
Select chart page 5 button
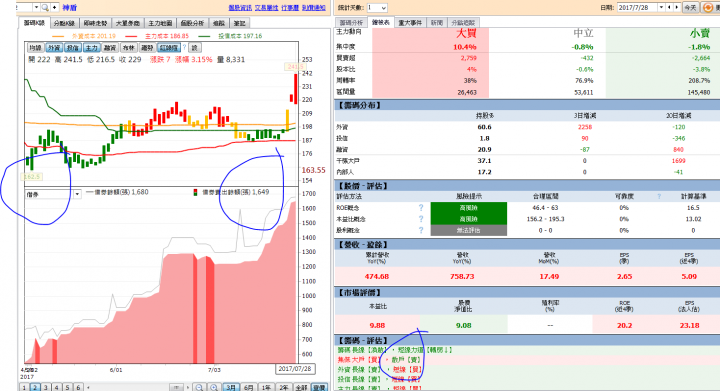point(67,387)
